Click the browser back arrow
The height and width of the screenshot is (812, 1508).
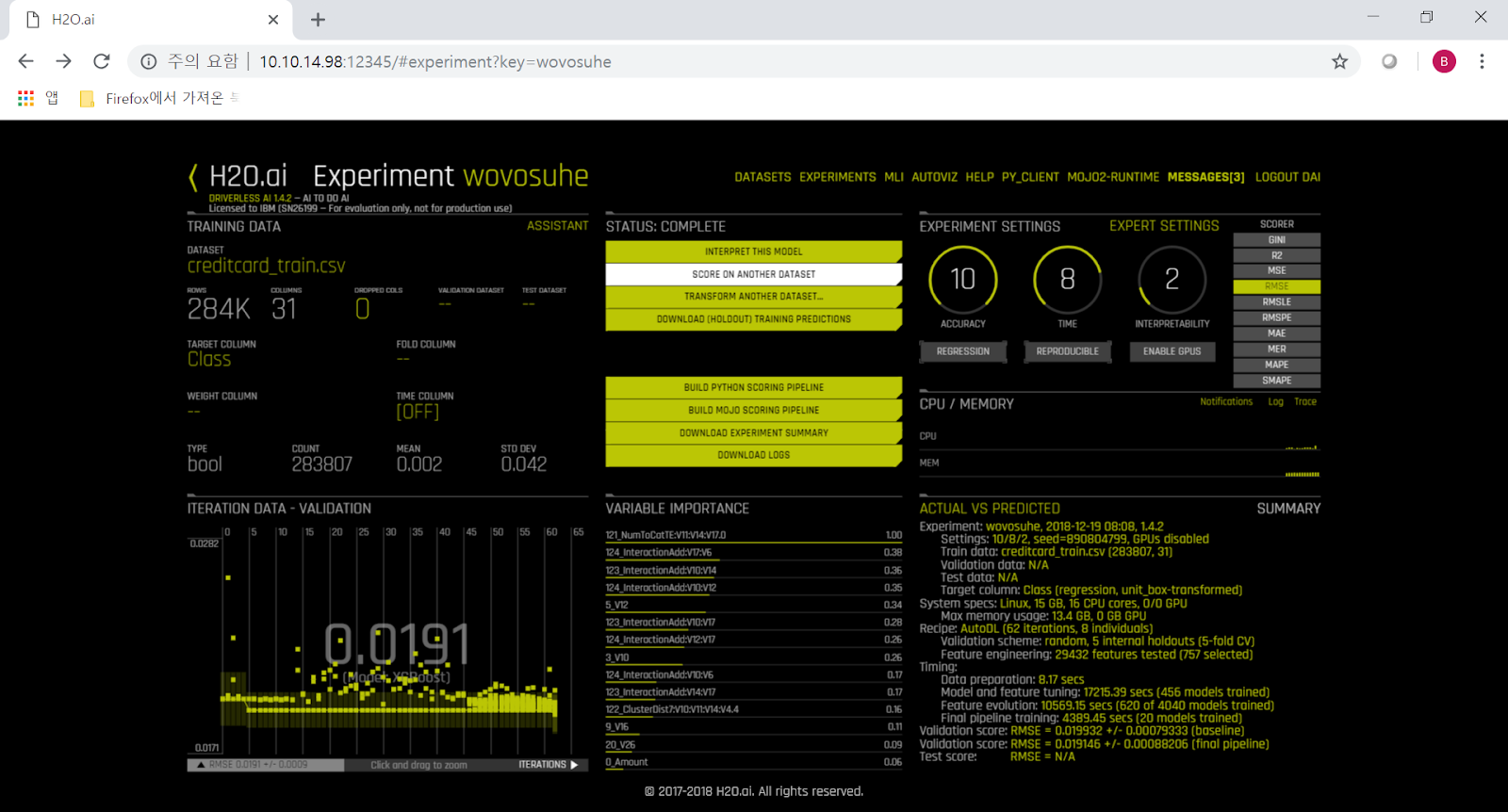coord(25,61)
